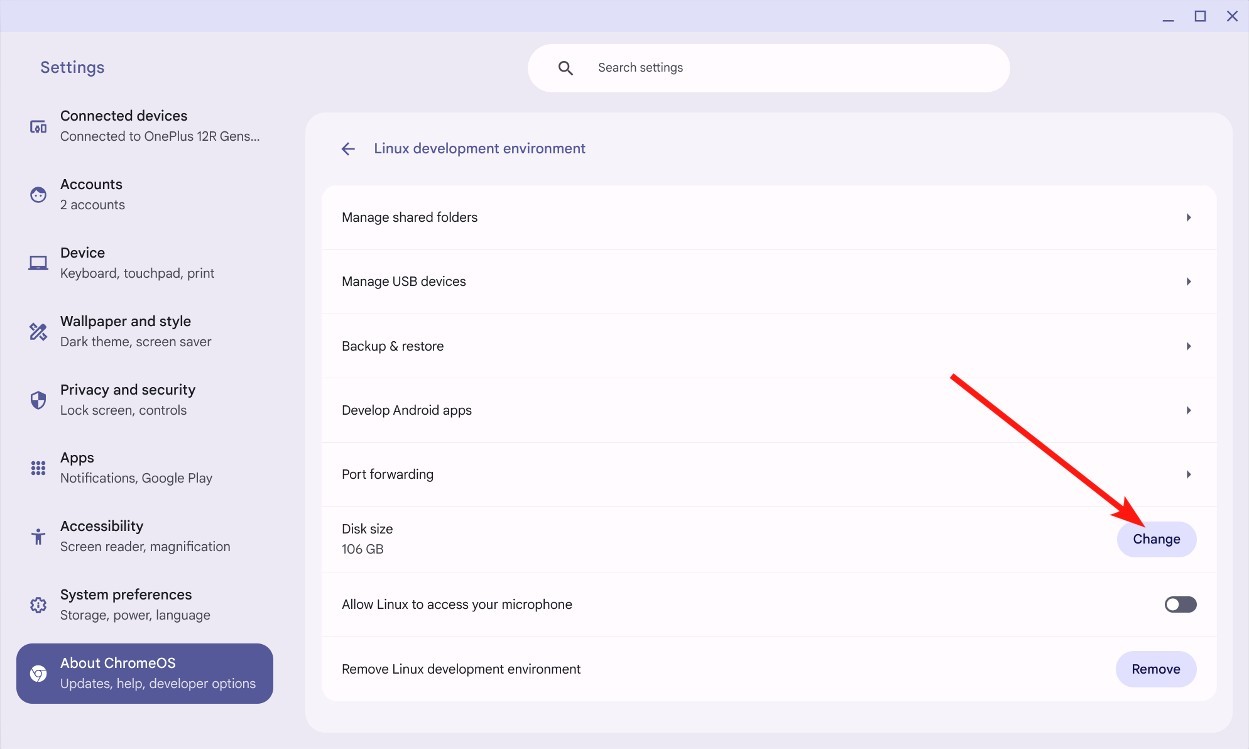The width and height of the screenshot is (1249, 749).
Task: Expand Backup & restore arrow
Action: click(x=1188, y=346)
